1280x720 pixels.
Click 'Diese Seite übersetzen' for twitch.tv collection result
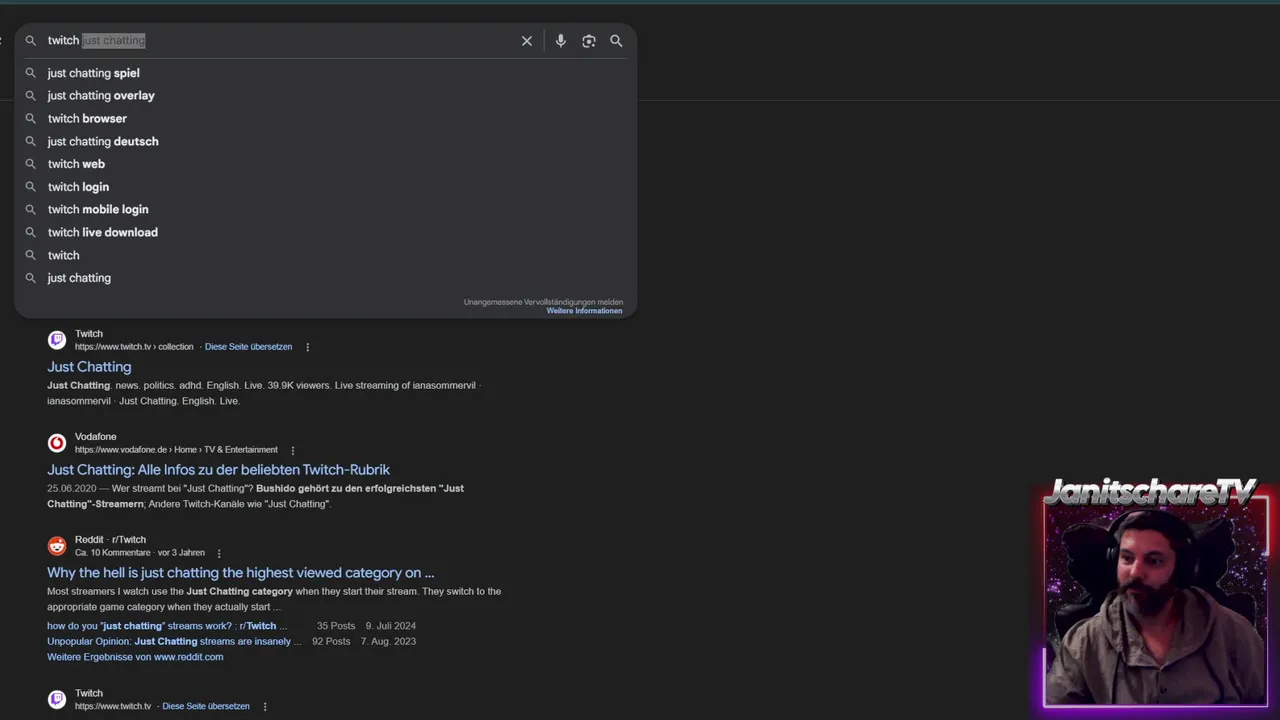coord(248,347)
